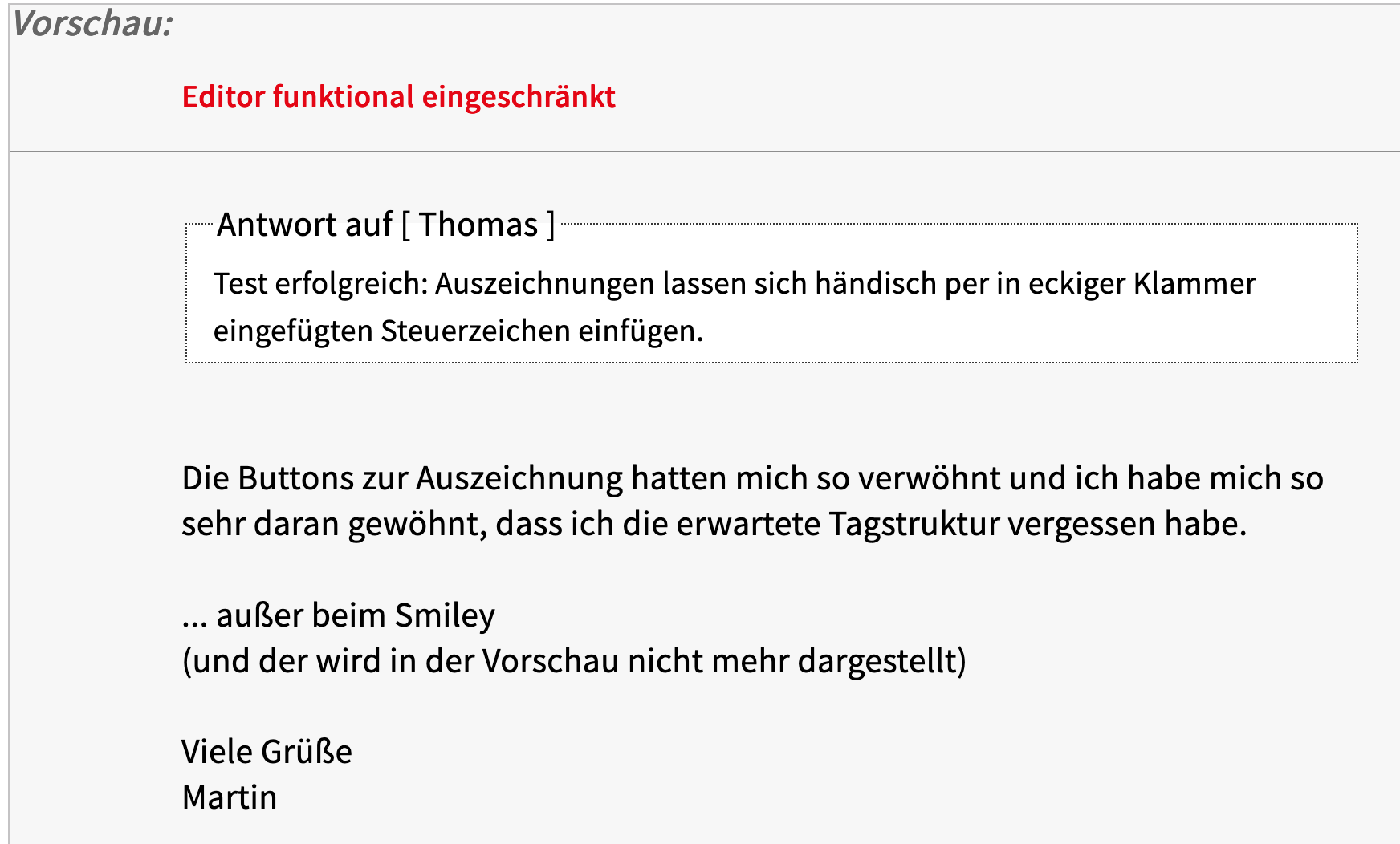The height and width of the screenshot is (844, 1400).
Task: Click the 'Viele Grüße' closing line
Action: pos(267,753)
